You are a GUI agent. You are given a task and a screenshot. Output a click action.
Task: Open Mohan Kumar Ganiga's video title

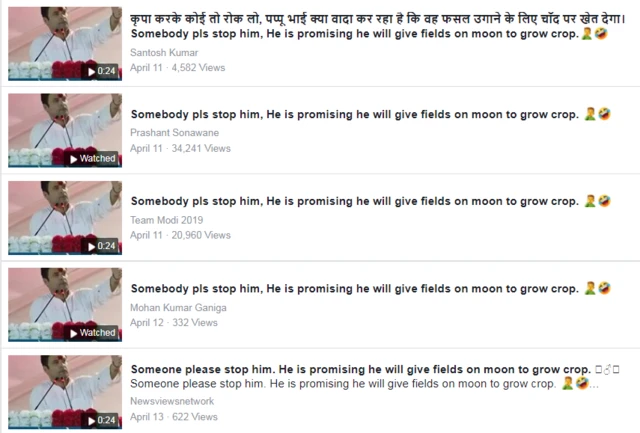pos(355,289)
